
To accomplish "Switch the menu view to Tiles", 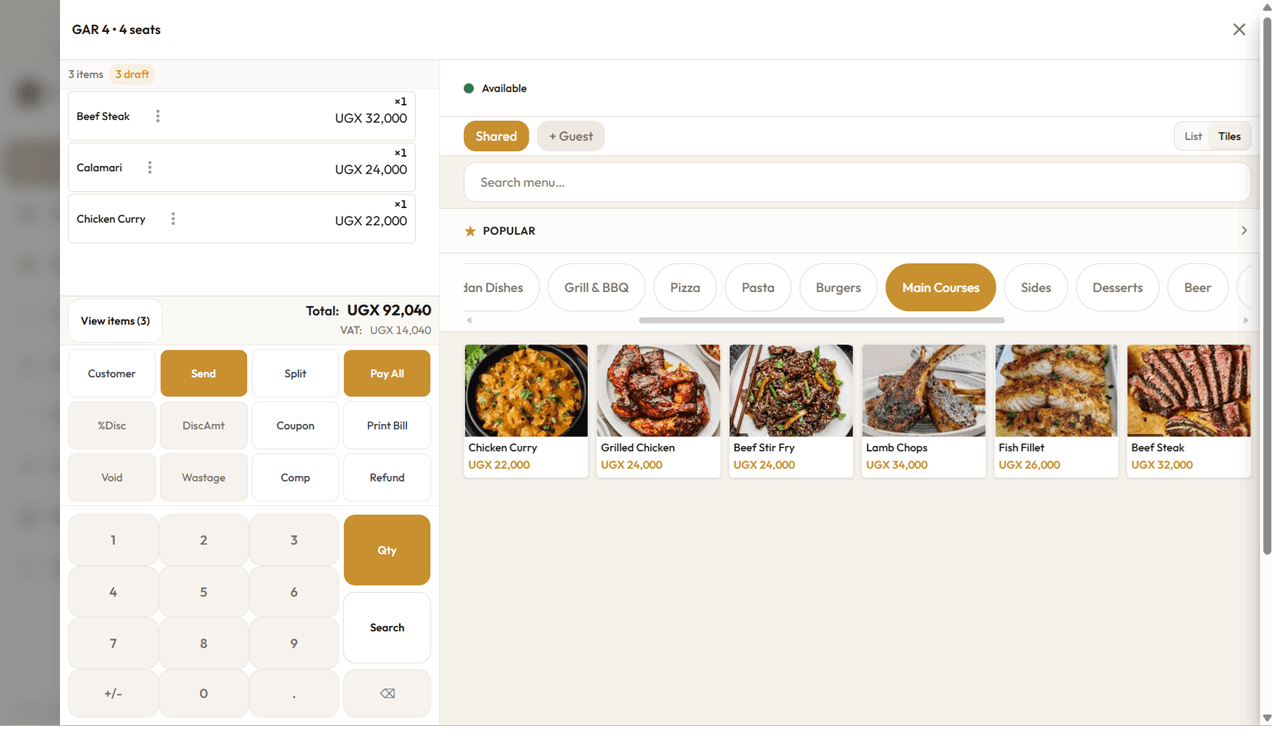I will [x=1229, y=136].
